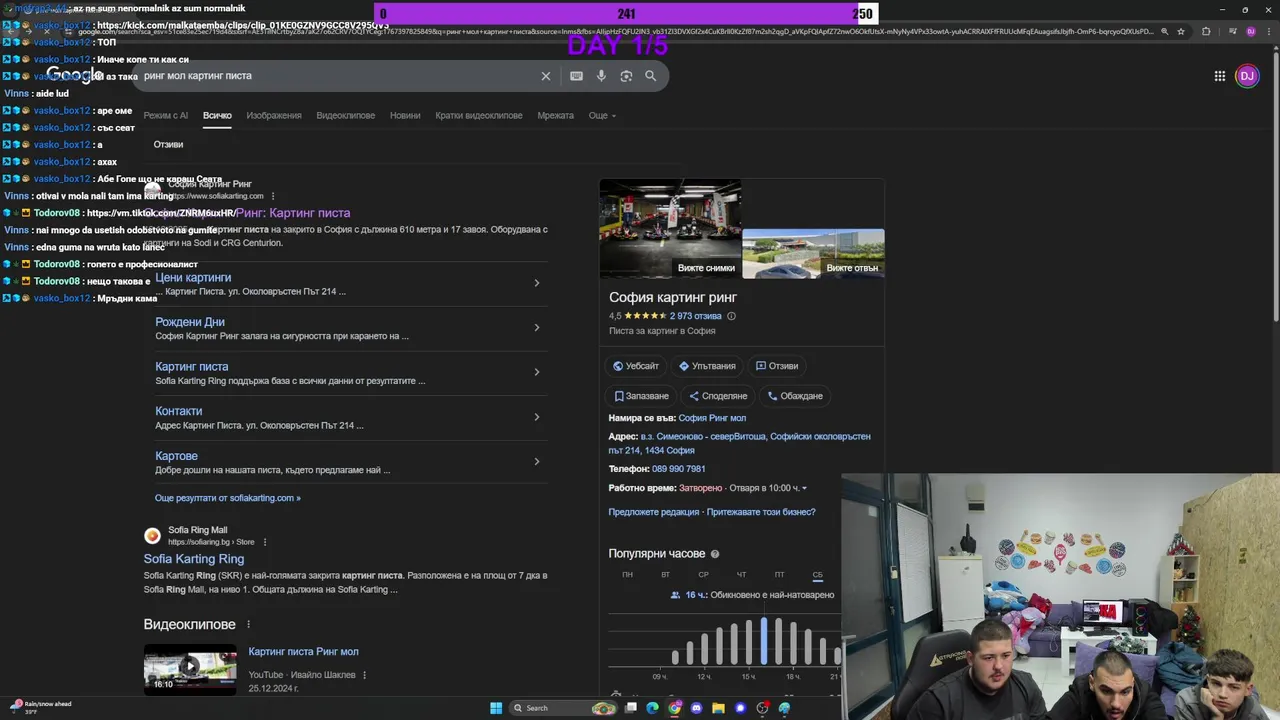Open the zoom level indicator in address bar
The width and height of the screenshot is (1280, 720).
[1164, 31]
